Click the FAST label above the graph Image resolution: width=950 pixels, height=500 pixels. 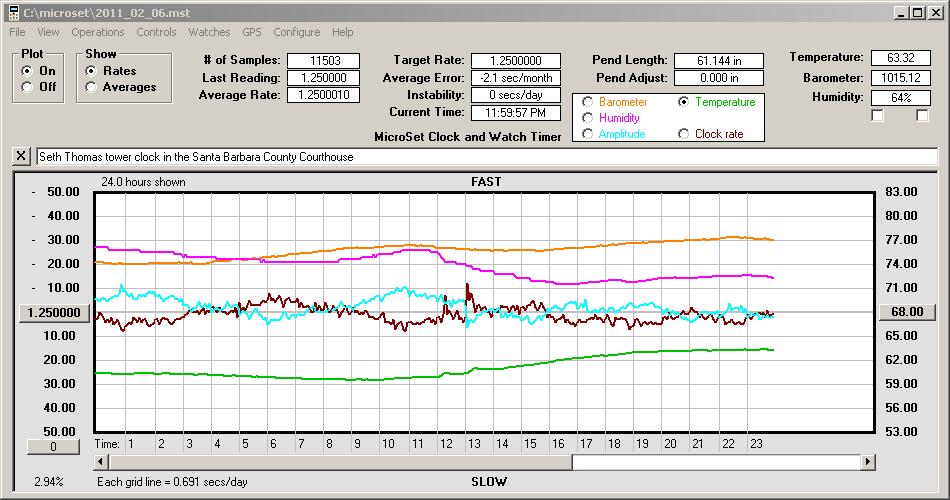[x=486, y=182]
